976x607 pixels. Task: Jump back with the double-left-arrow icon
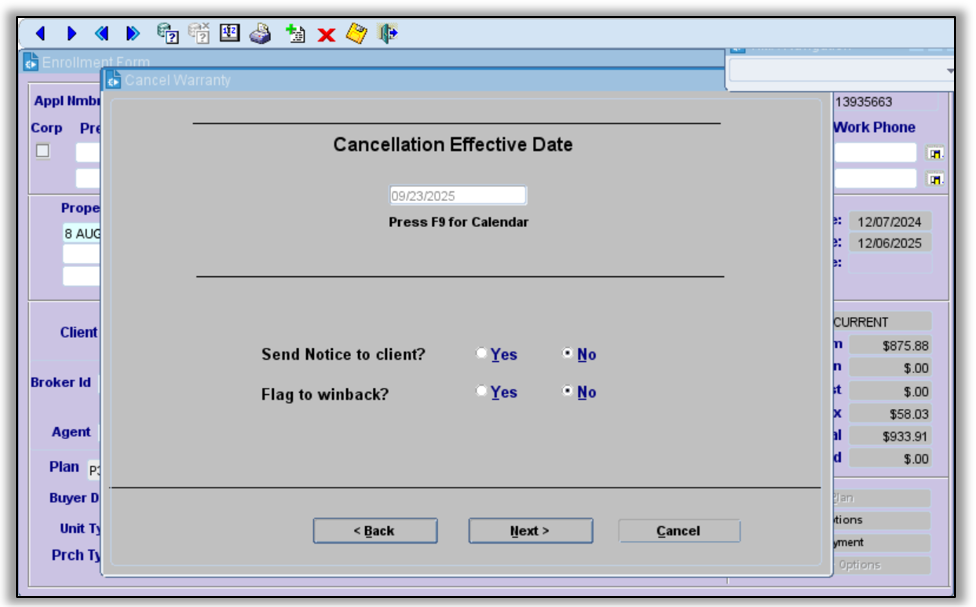[101, 34]
